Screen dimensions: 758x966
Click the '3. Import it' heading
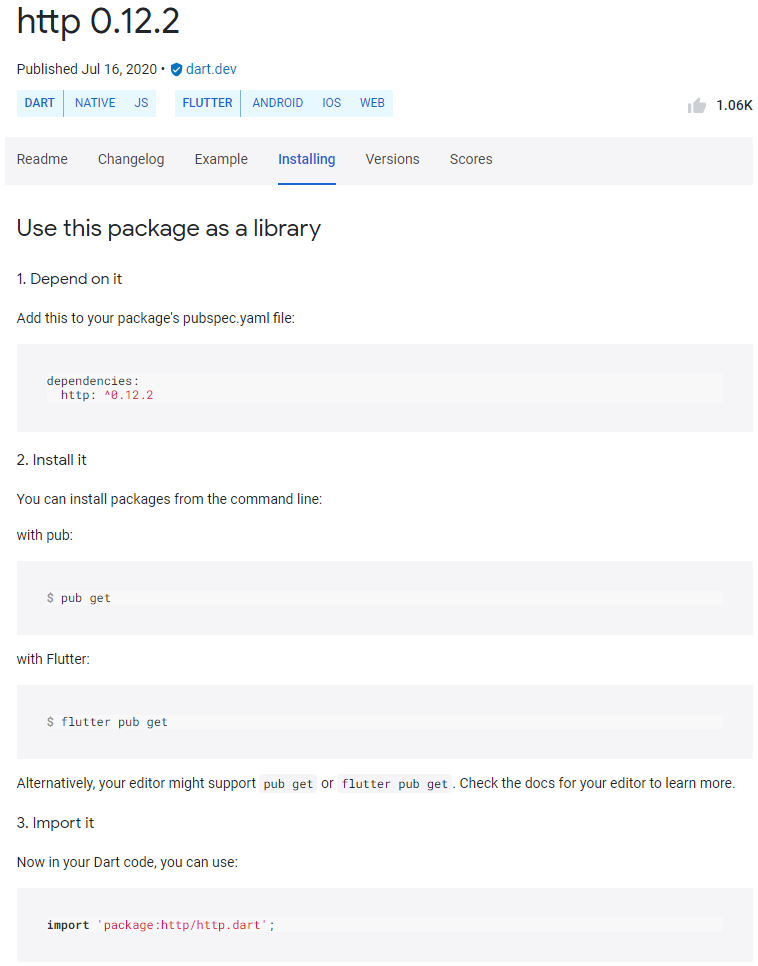click(x=55, y=823)
